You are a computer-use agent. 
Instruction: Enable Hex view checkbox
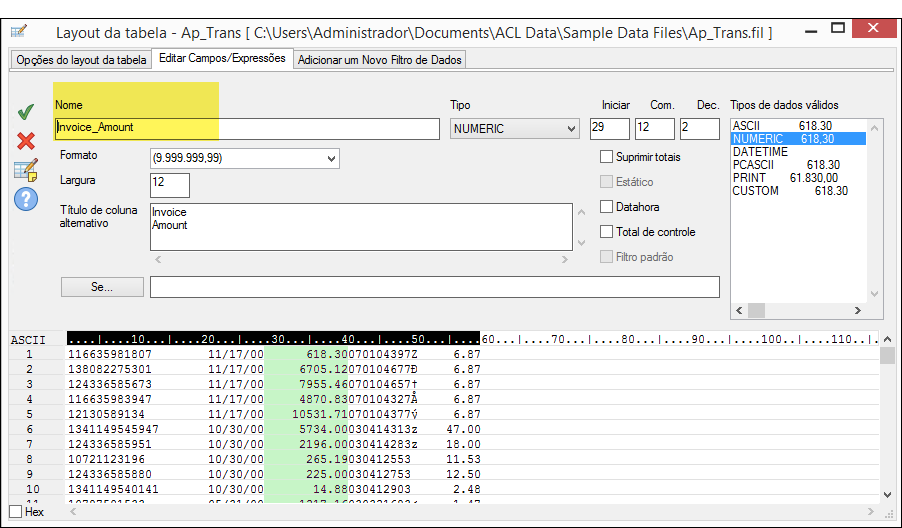[x=15, y=512]
